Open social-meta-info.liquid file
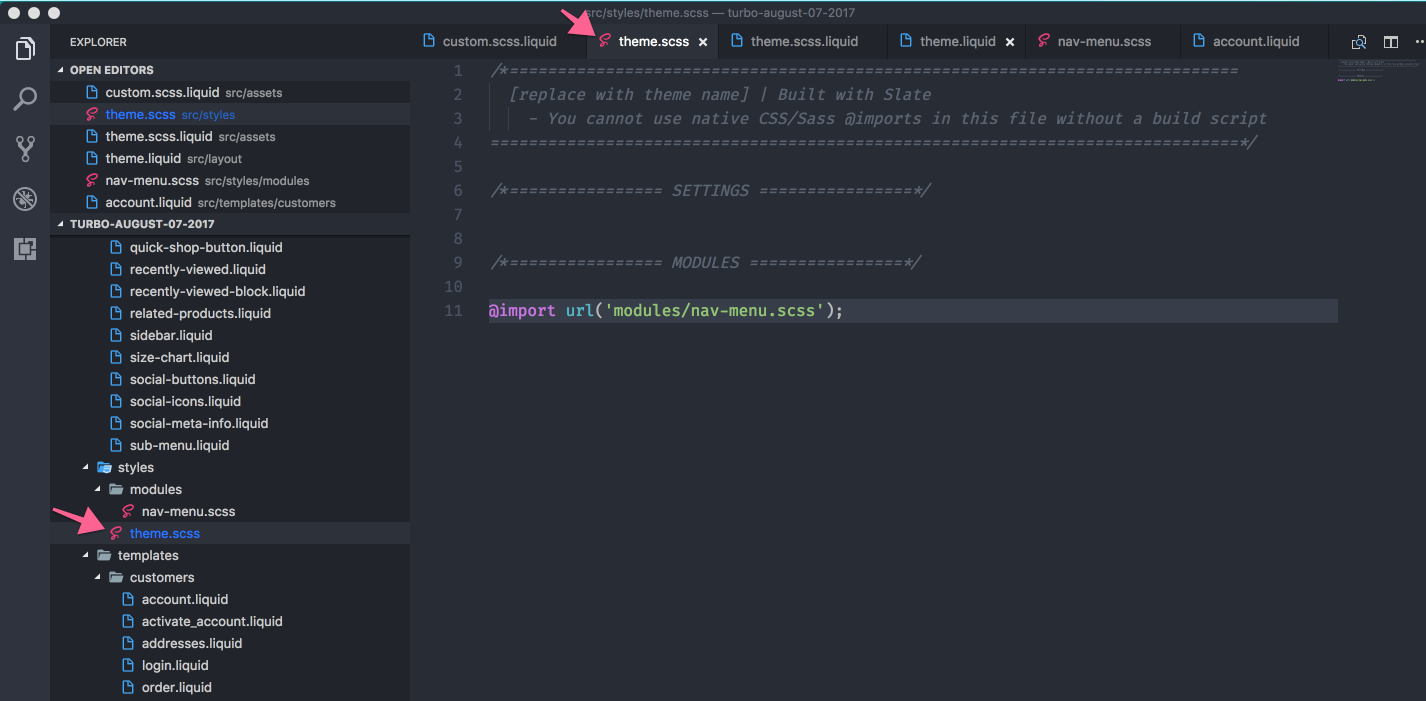 click(230, 423)
